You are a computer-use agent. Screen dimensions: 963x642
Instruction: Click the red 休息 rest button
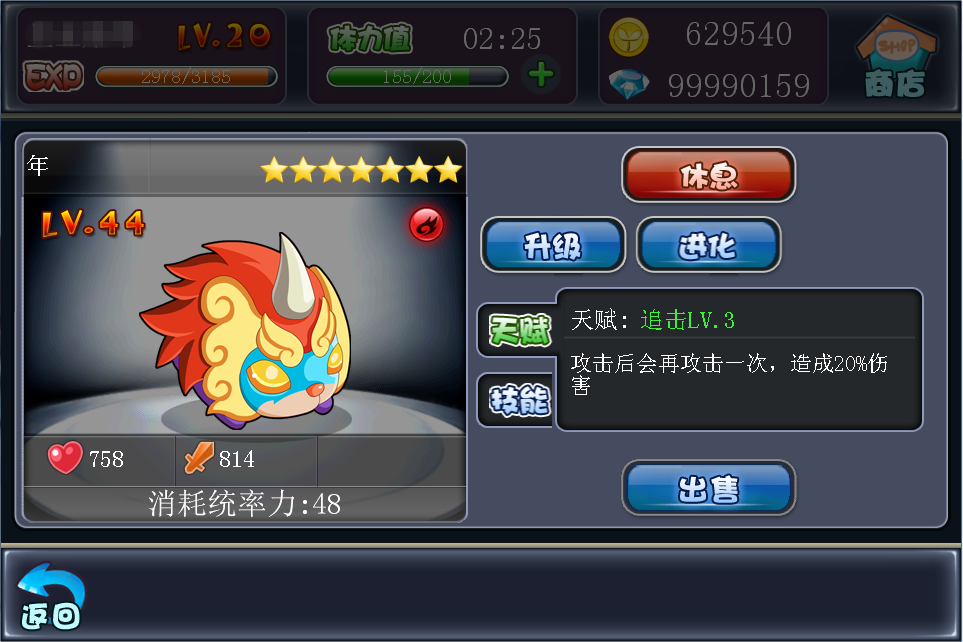(x=708, y=175)
